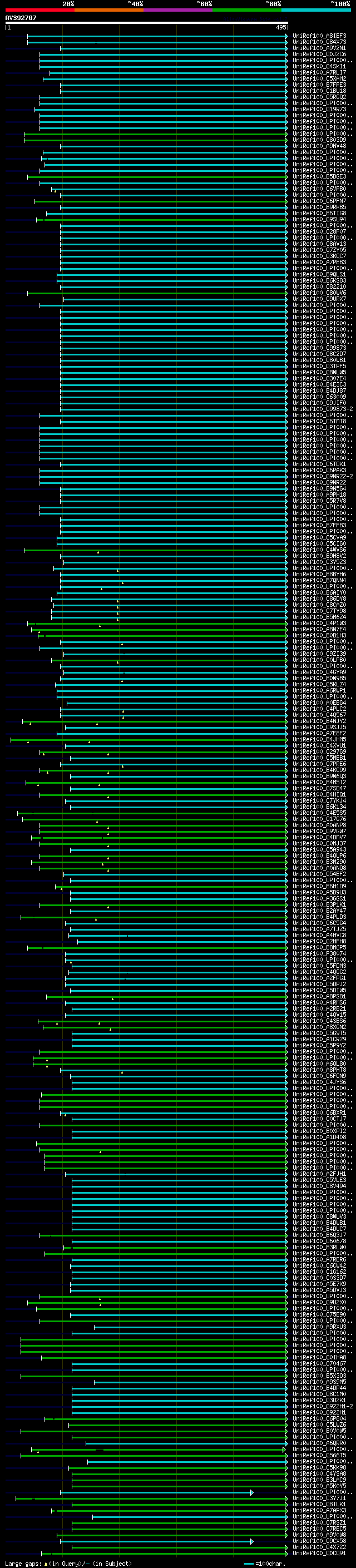
Task: Click label UniRef100_Q7SD47
Action: click(319, 788)
